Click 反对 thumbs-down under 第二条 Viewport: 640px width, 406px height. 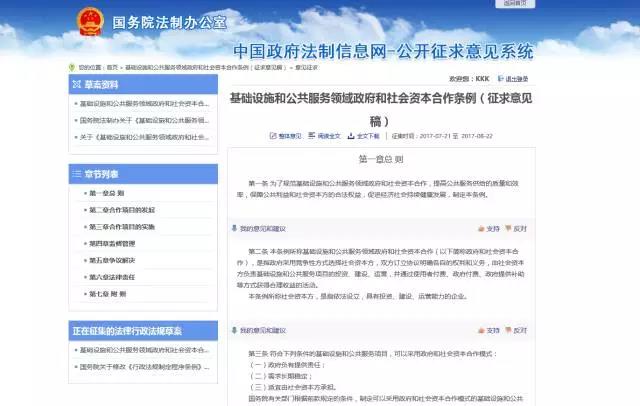pyautogui.click(x=517, y=329)
